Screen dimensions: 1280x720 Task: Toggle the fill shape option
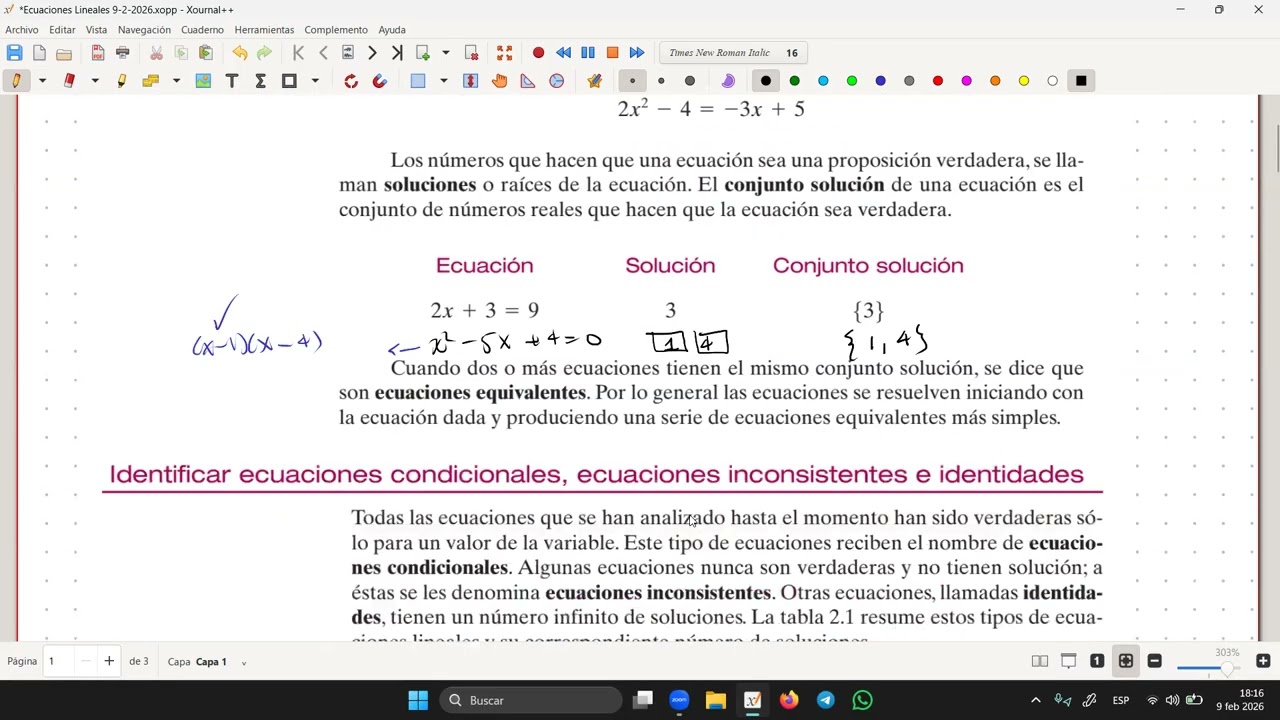(728, 81)
